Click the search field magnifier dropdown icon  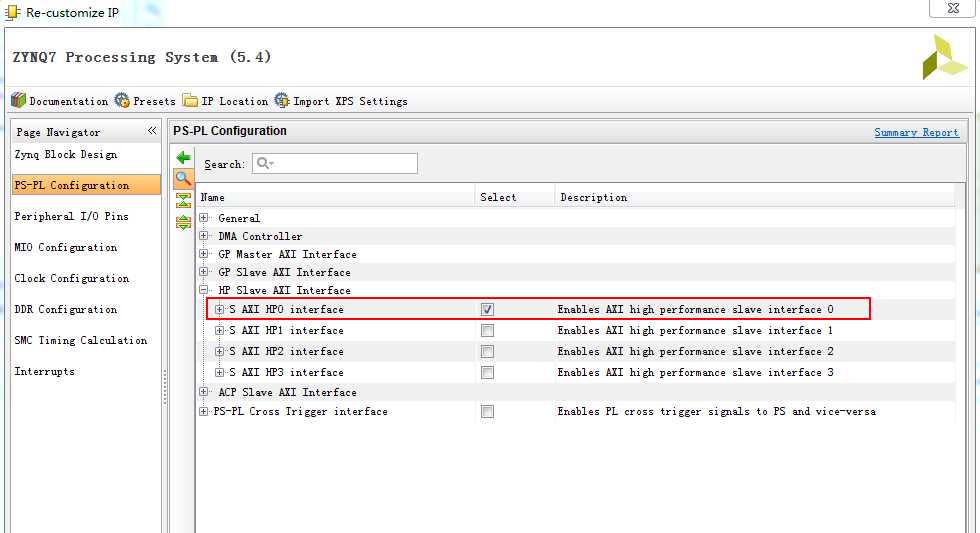point(265,163)
